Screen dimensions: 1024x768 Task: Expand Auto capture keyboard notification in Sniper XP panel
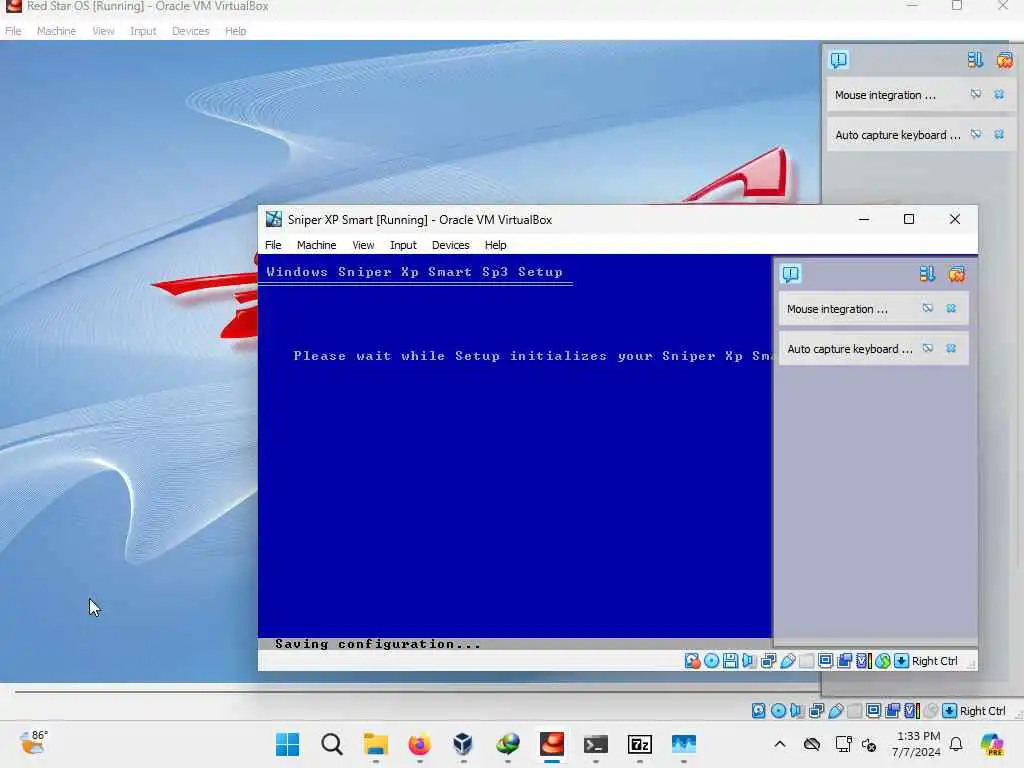pyautogui.click(x=850, y=349)
